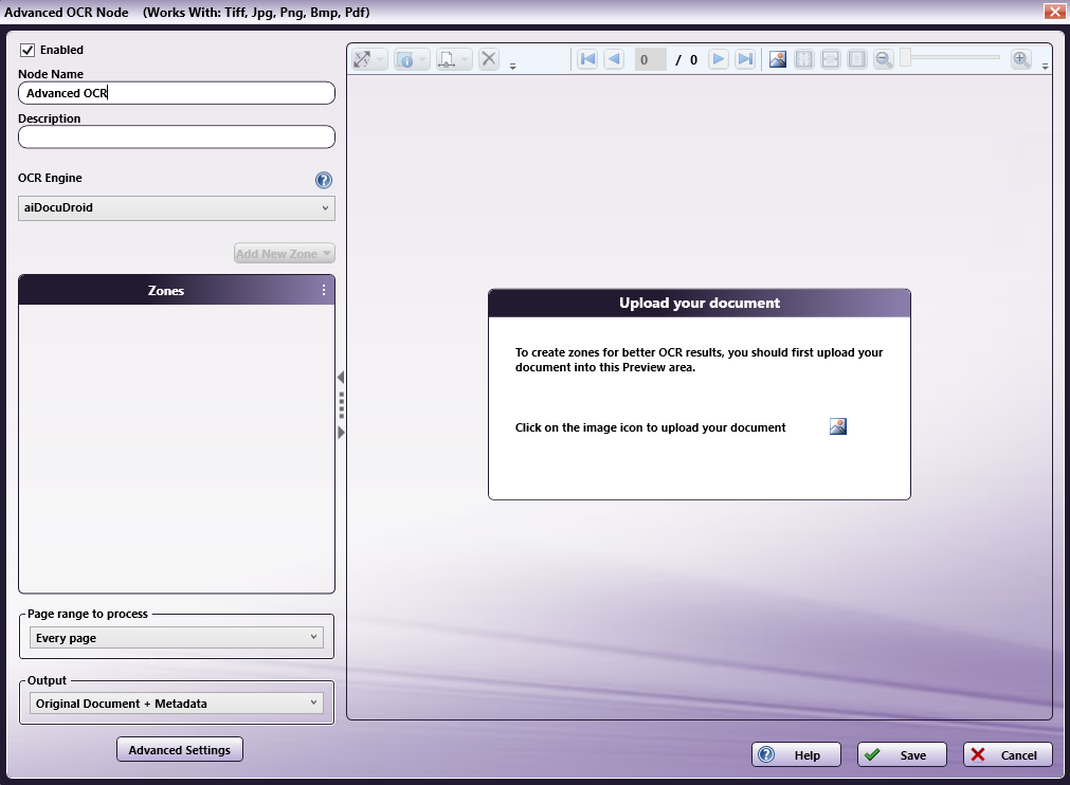Screen dimensions: 1070x785
Task: Open the Zones panel three-dot menu
Action: (323, 290)
